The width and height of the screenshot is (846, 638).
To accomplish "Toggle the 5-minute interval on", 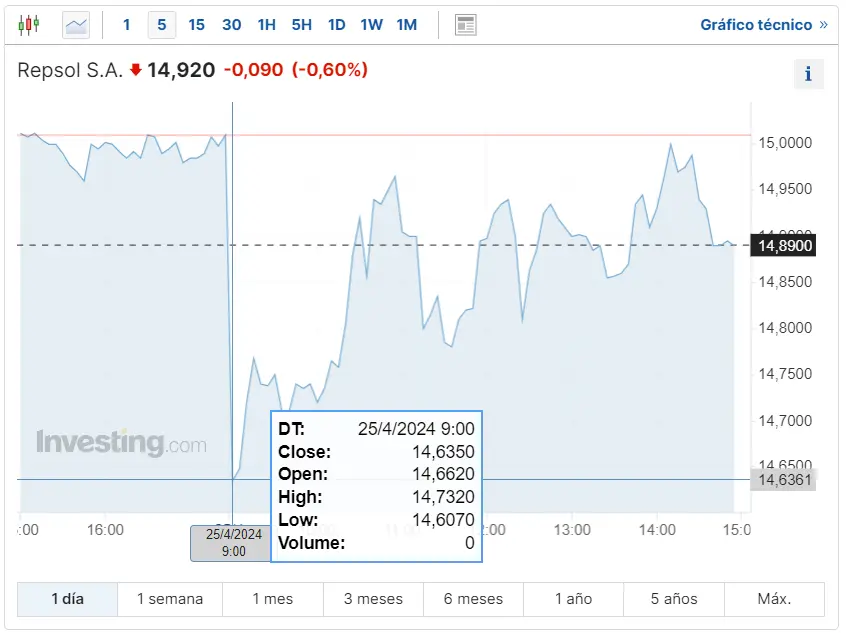I will [161, 24].
